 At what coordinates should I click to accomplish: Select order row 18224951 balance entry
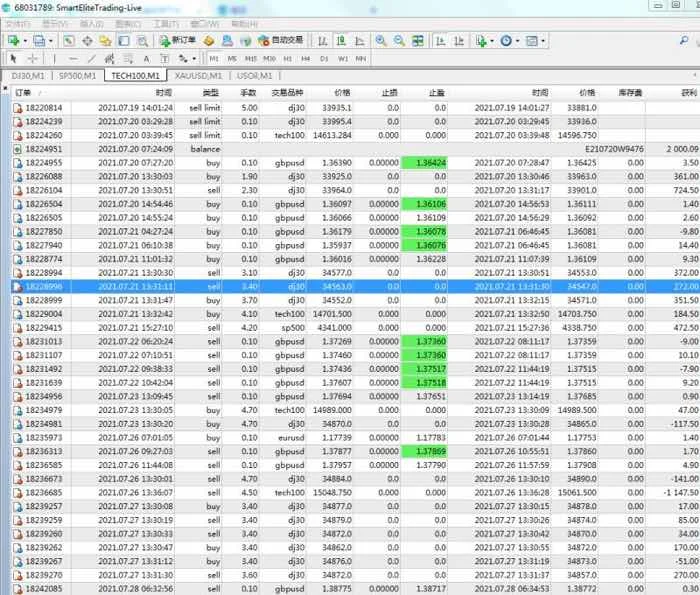point(42,149)
